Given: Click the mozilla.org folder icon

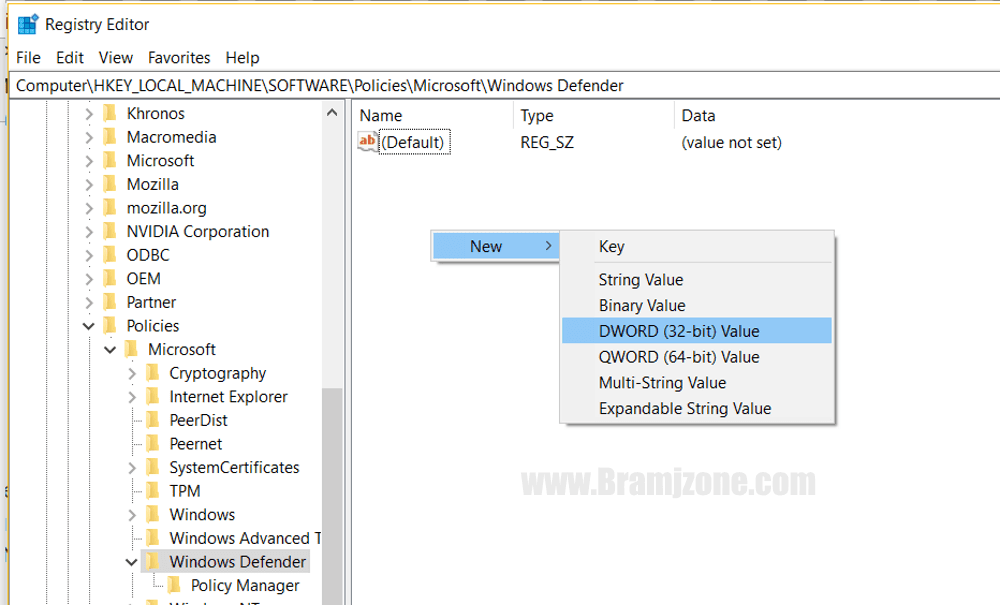Looking at the screenshot, I should 110,207.
